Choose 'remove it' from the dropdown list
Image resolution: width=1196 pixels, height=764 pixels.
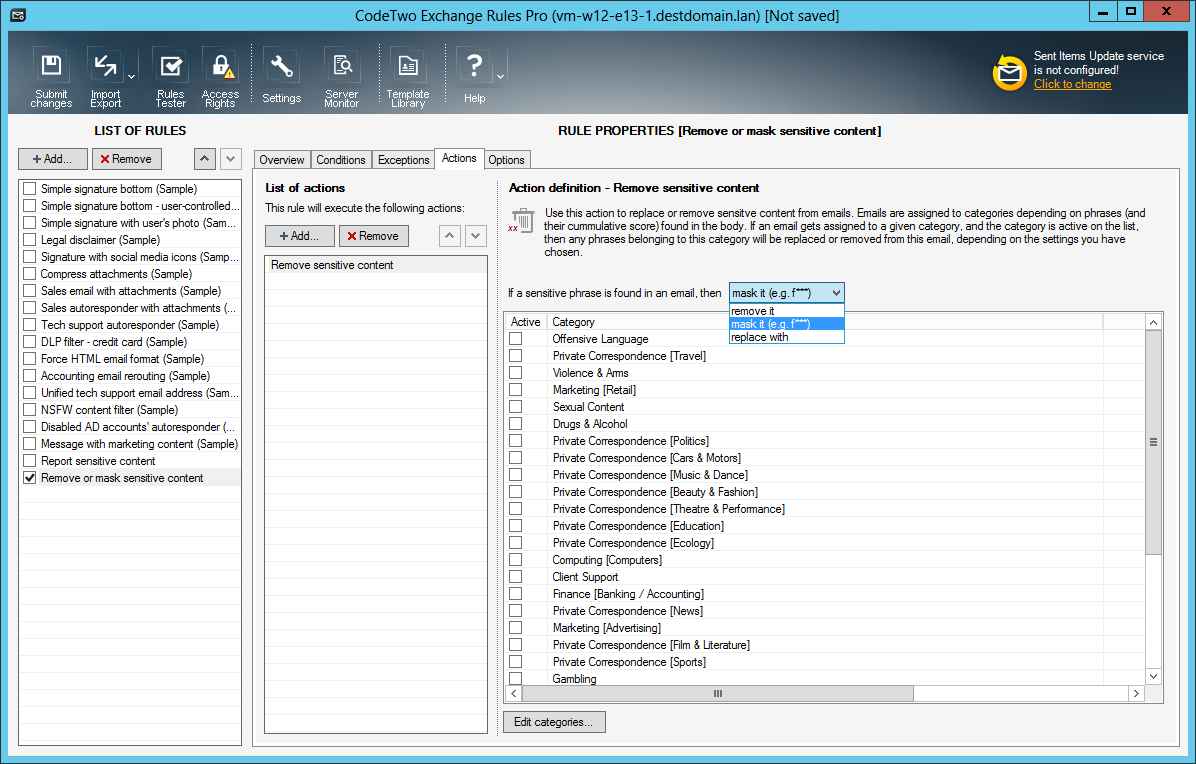point(786,311)
